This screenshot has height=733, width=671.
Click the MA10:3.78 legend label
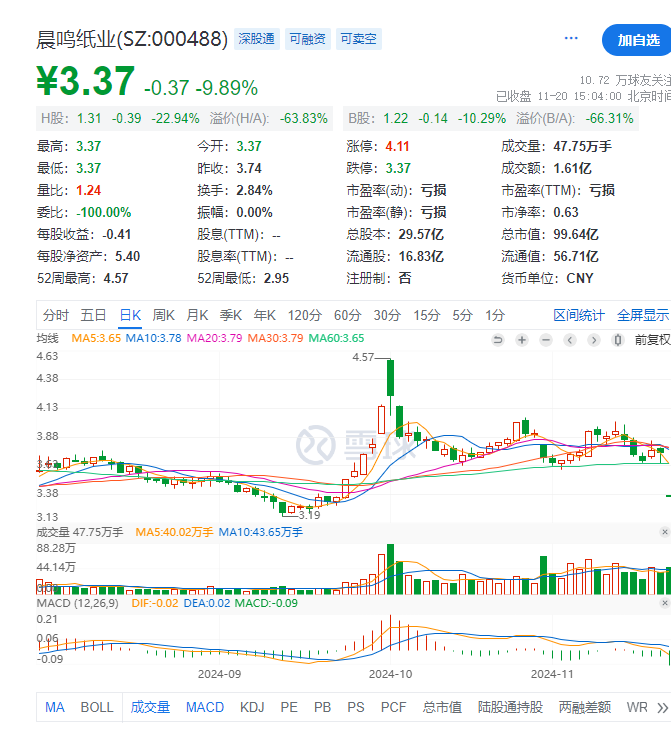153,338
